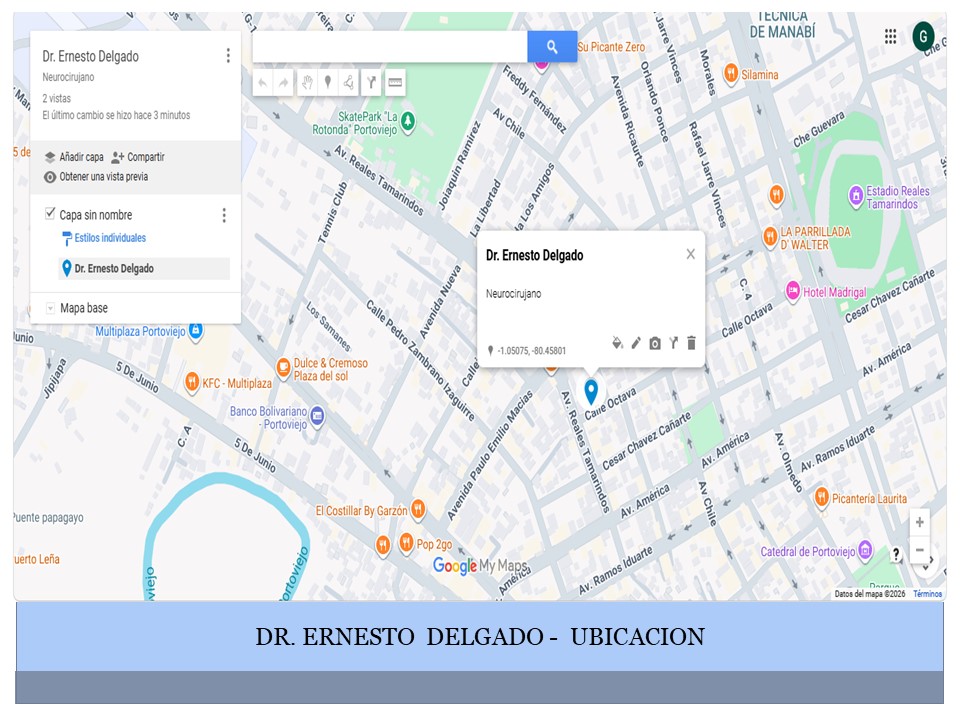Image resolution: width=960 pixels, height=720 pixels.
Task: Click the help question mark icon
Action: (896, 554)
